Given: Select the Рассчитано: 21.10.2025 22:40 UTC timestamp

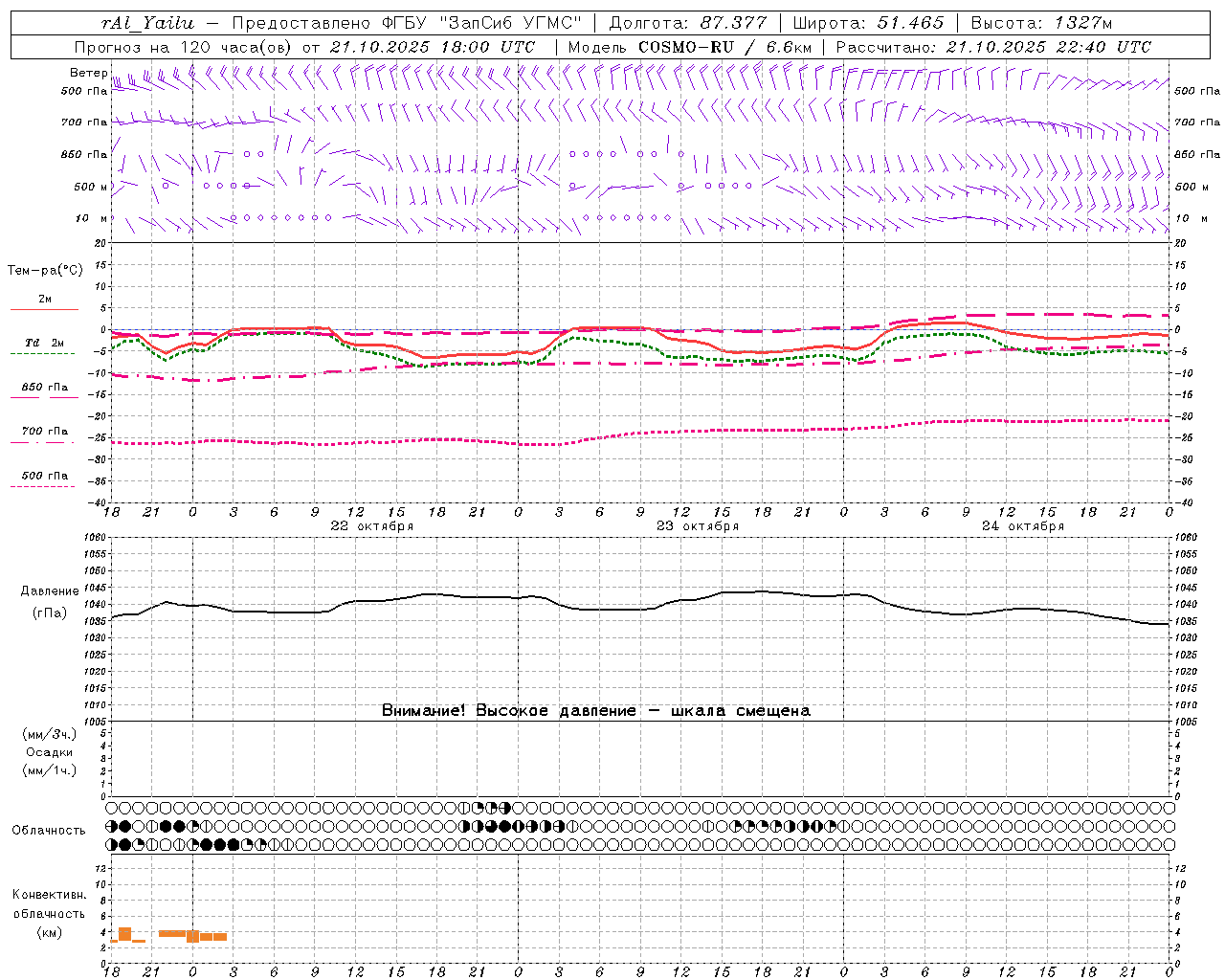Looking at the screenshot, I should (993, 47).
